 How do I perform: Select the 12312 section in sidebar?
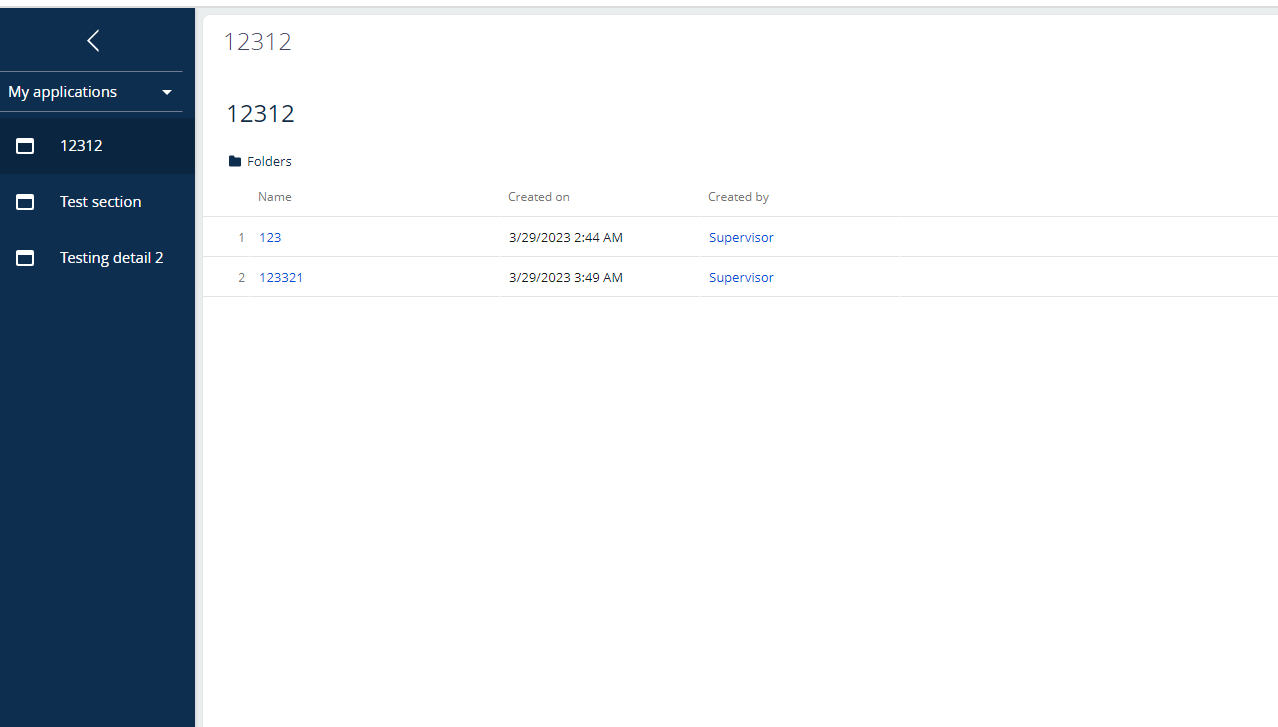coord(97,146)
